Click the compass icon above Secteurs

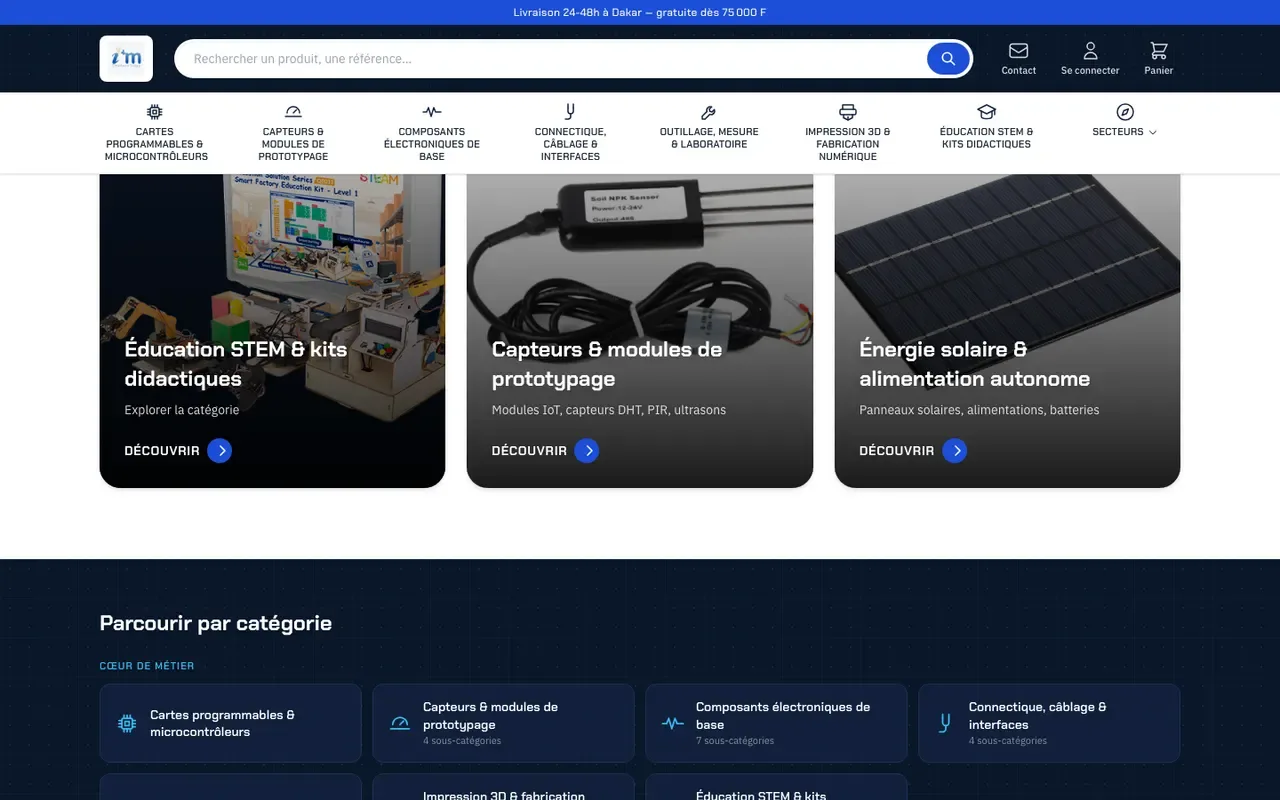point(1125,112)
